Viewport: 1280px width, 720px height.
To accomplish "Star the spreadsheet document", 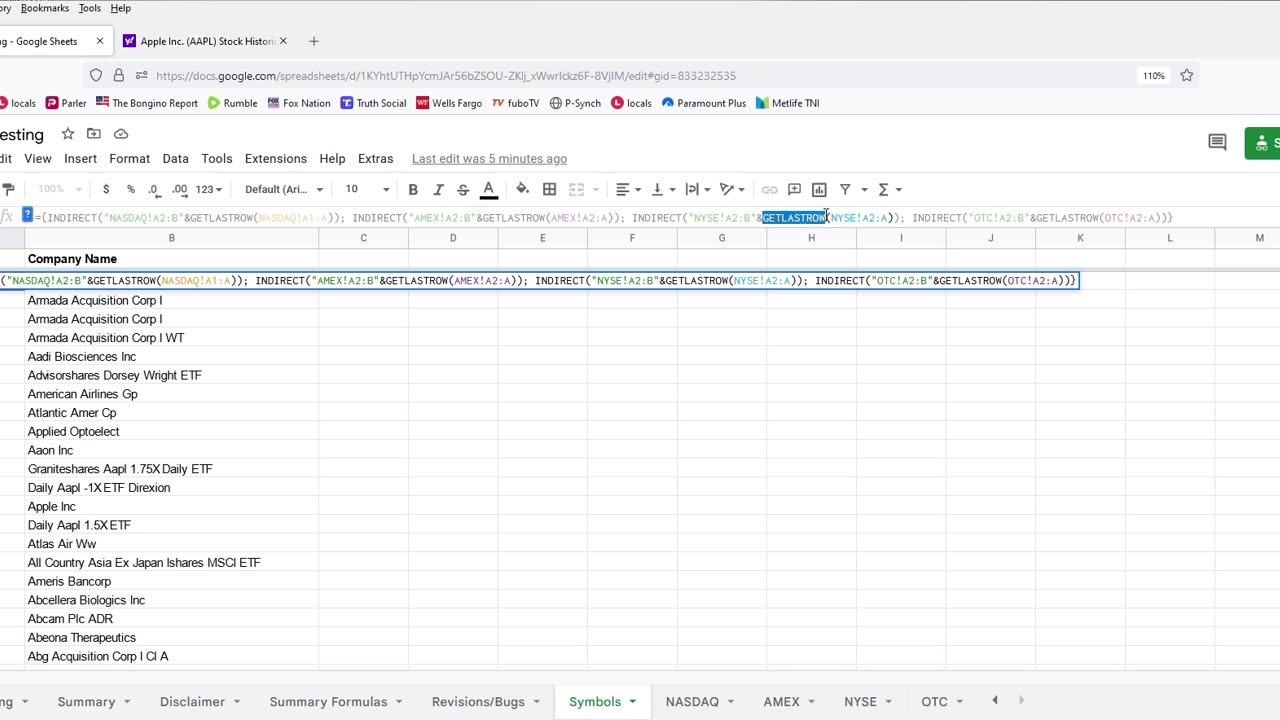I will click(68, 134).
